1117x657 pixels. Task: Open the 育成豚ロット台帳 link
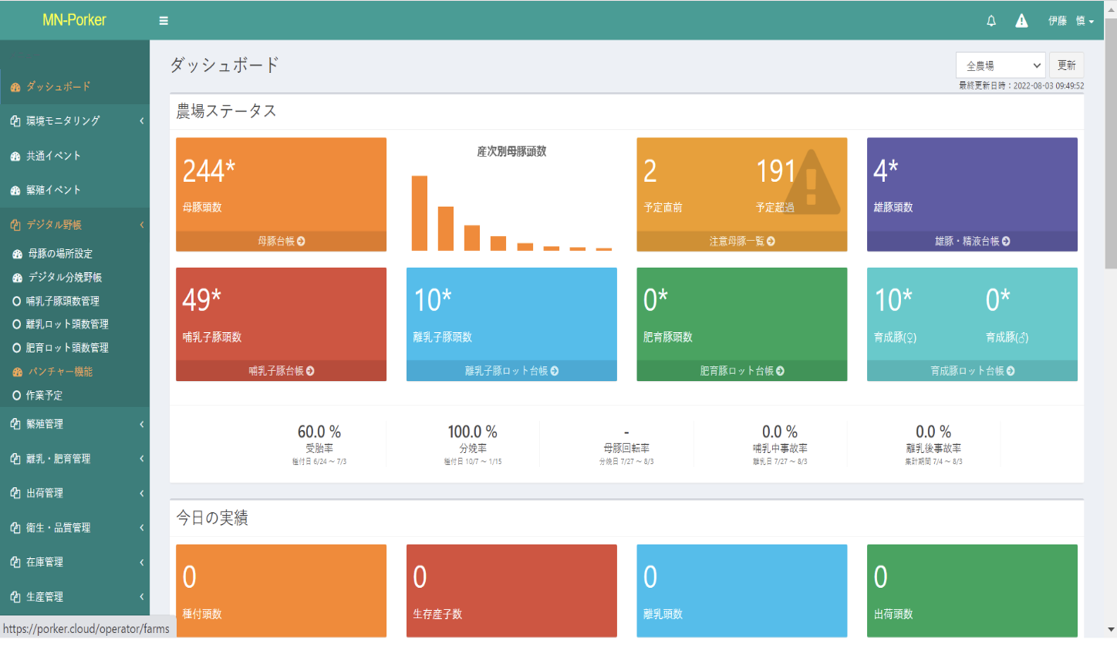(972, 371)
